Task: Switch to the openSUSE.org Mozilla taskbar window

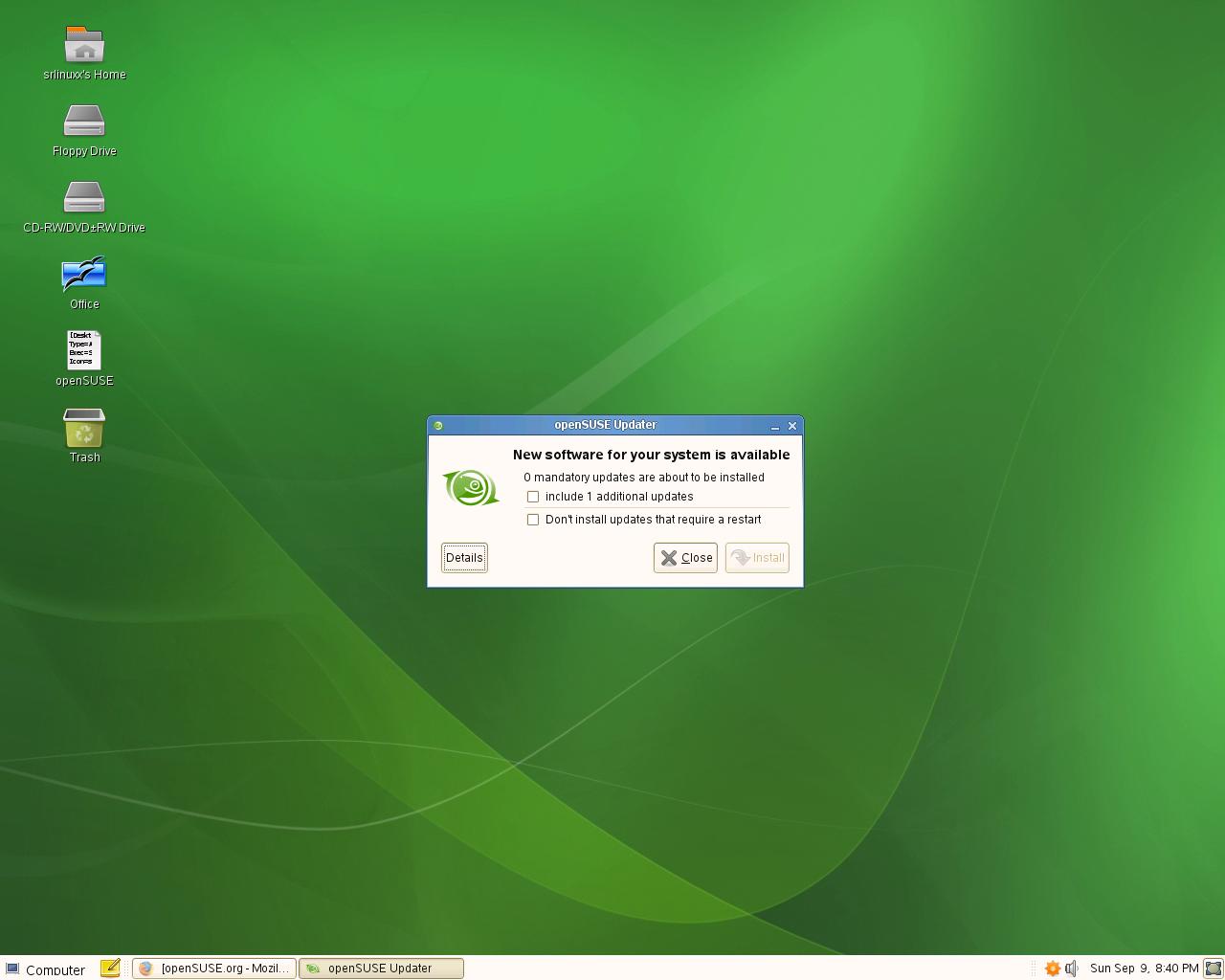Action: click(x=214, y=969)
